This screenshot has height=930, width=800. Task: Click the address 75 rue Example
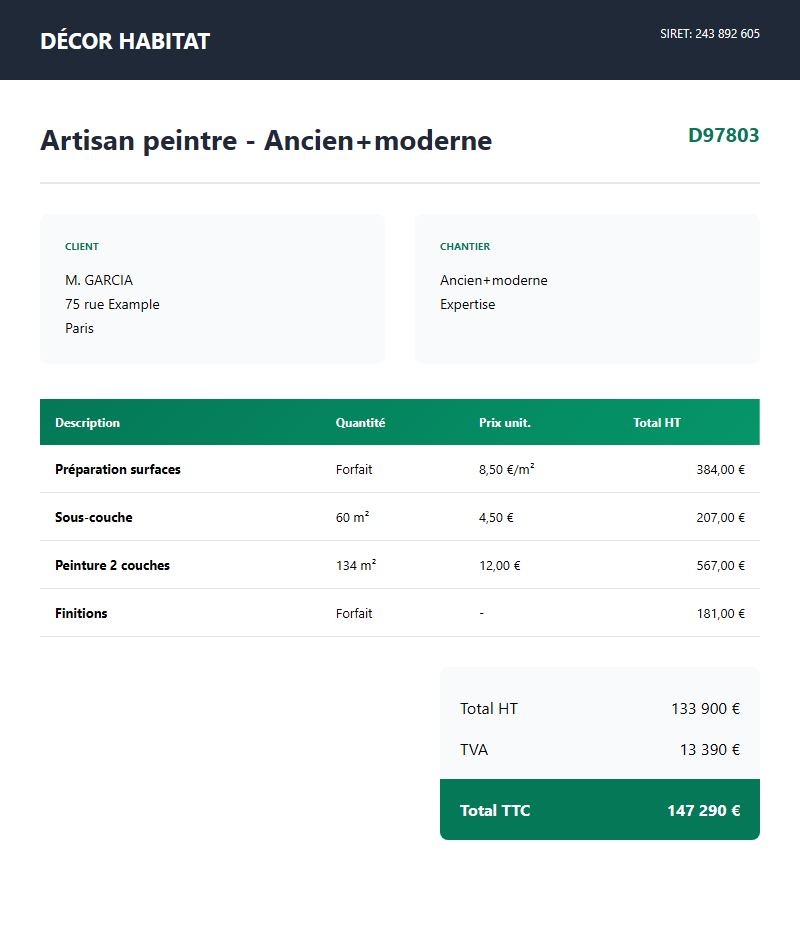[112, 304]
